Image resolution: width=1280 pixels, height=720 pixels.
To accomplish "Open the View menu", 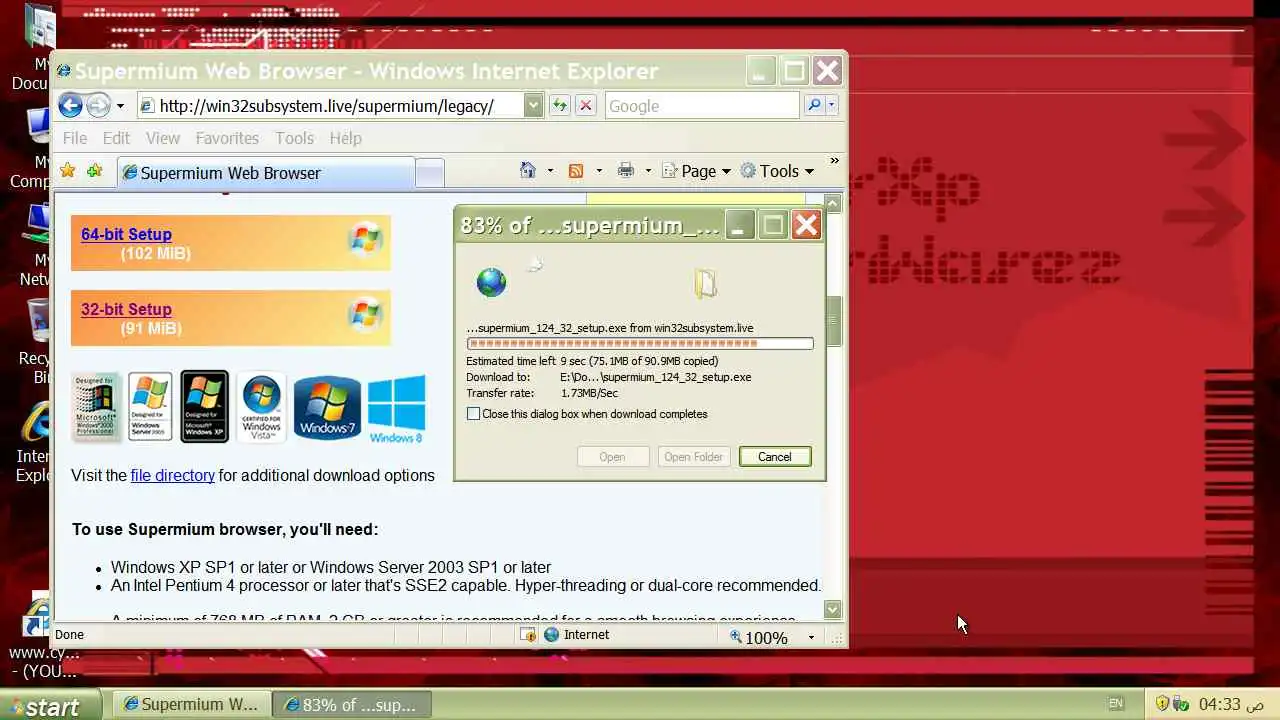I will tap(163, 138).
